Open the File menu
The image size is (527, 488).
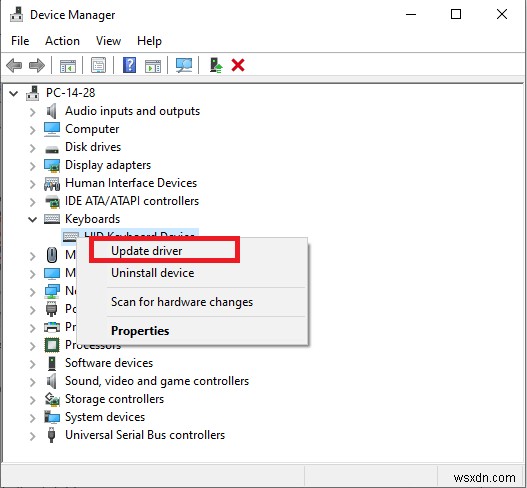(x=20, y=41)
